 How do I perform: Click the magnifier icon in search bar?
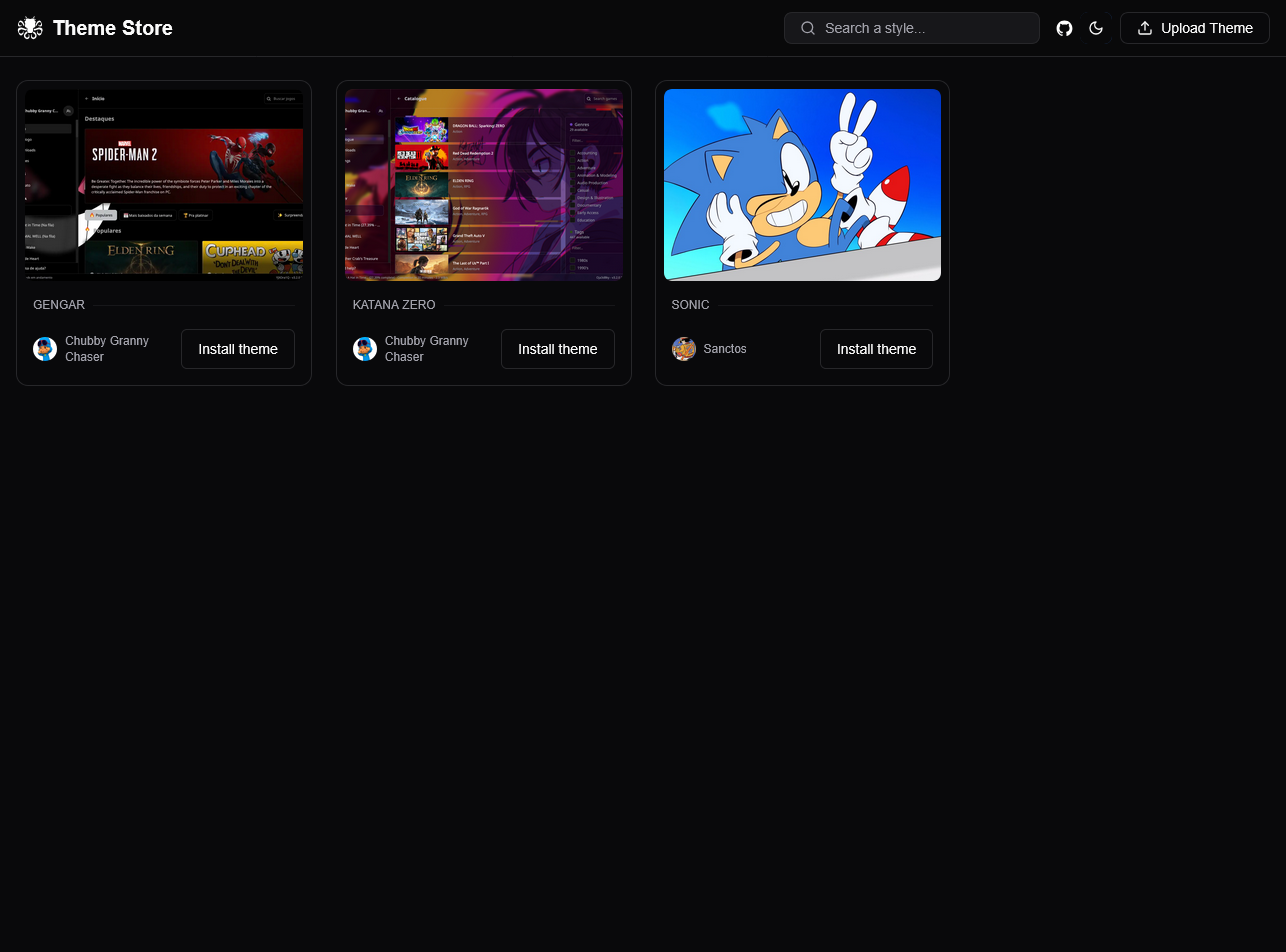808,28
